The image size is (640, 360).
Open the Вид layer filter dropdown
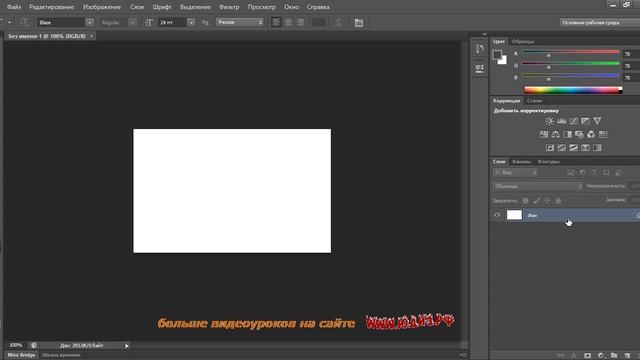coord(515,173)
